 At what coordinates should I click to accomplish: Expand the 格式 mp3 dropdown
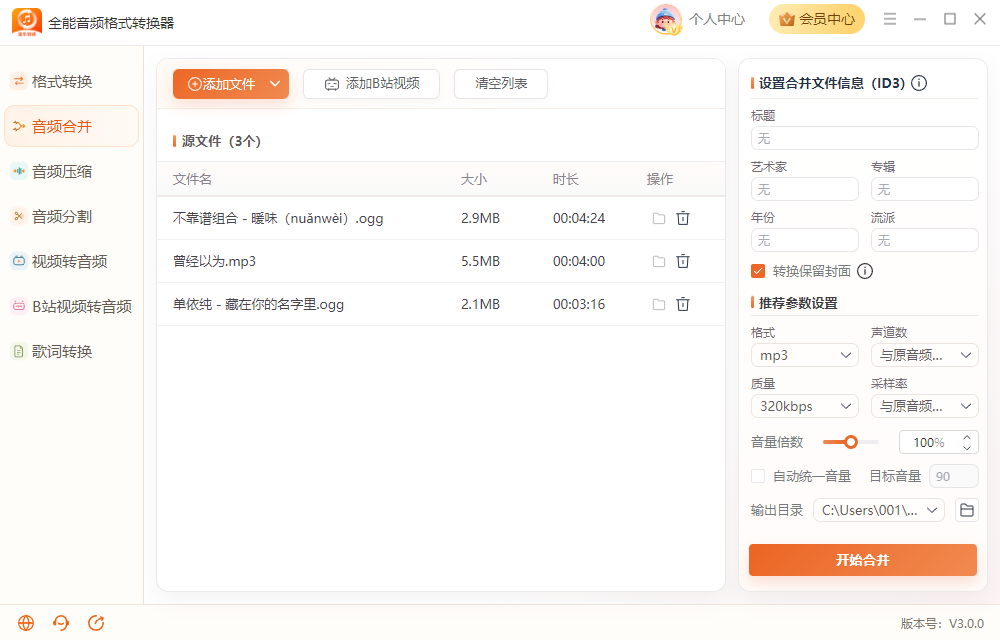[x=805, y=355]
